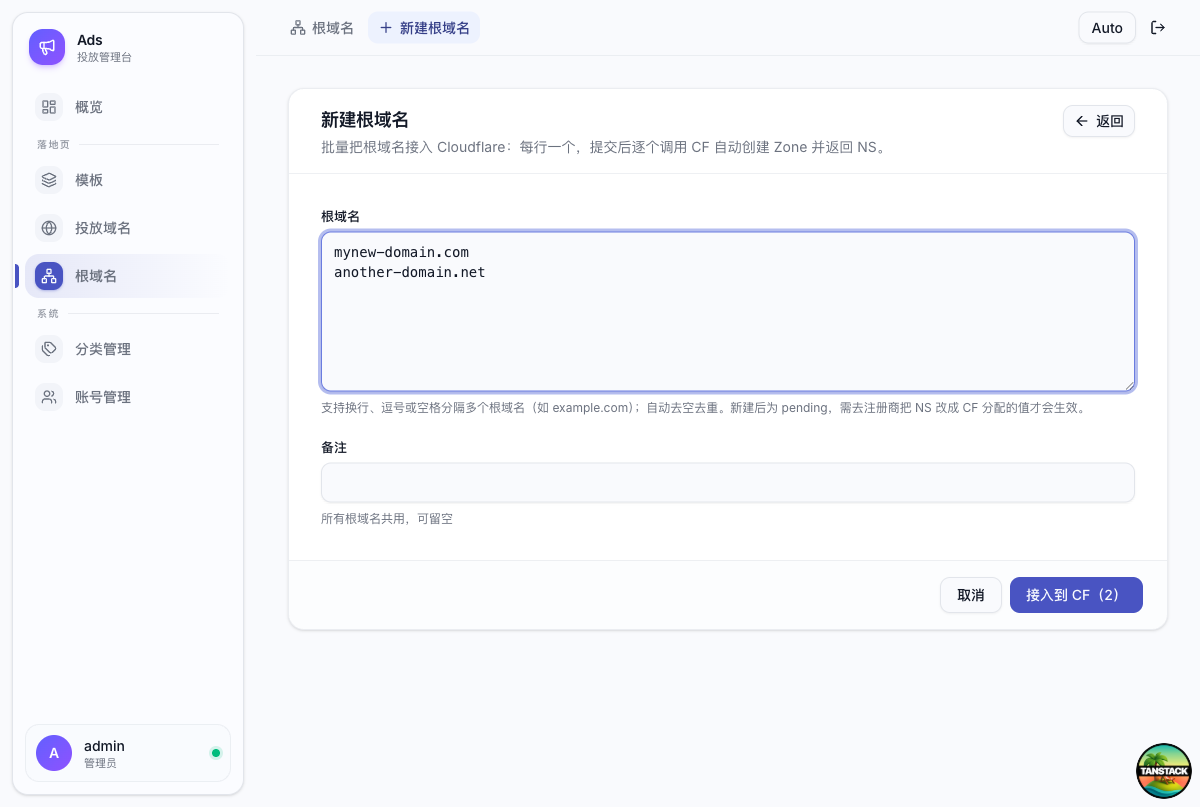
Task: Click the TanStack devtools badge
Action: click(1164, 771)
